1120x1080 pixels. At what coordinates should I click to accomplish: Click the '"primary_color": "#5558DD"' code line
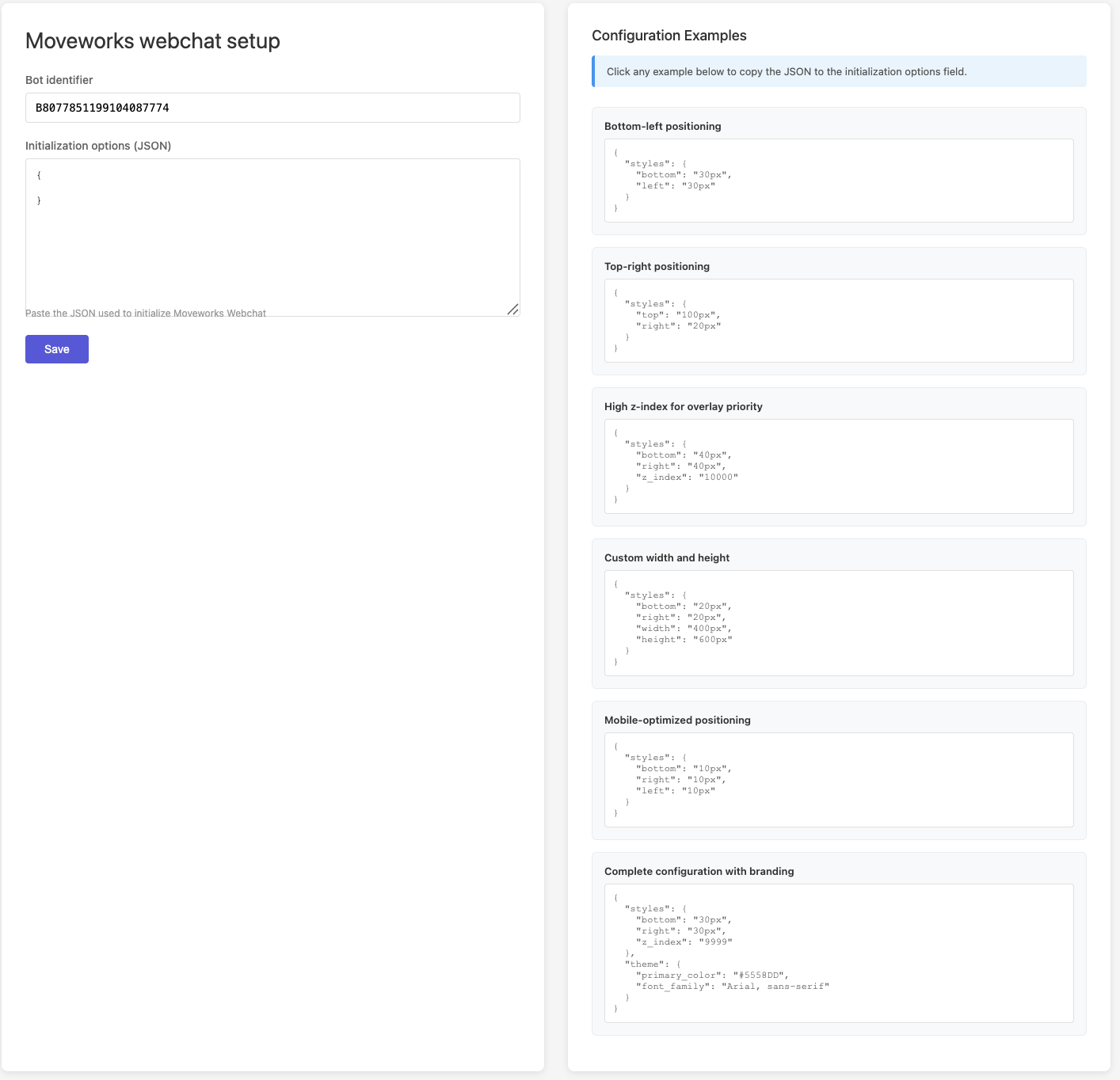pyautogui.click(x=712, y=975)
